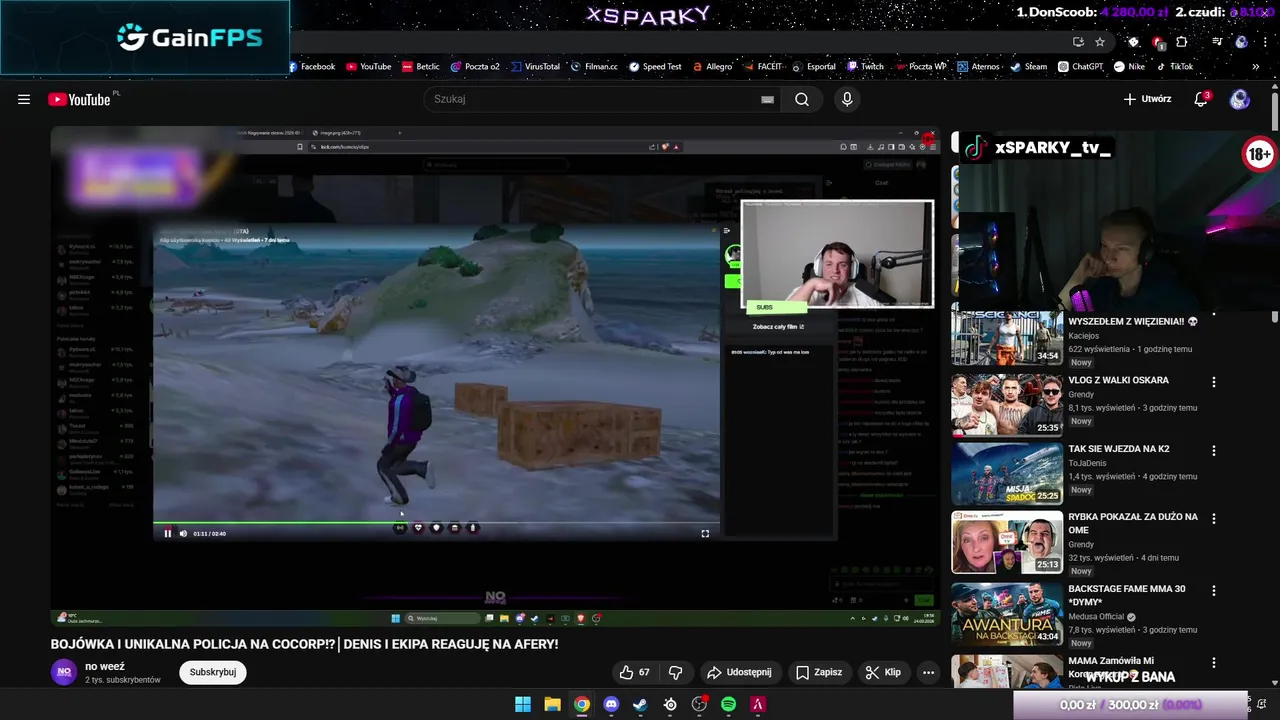Open Steam from taskbar

pyautogui.click(x=640, y=704)
